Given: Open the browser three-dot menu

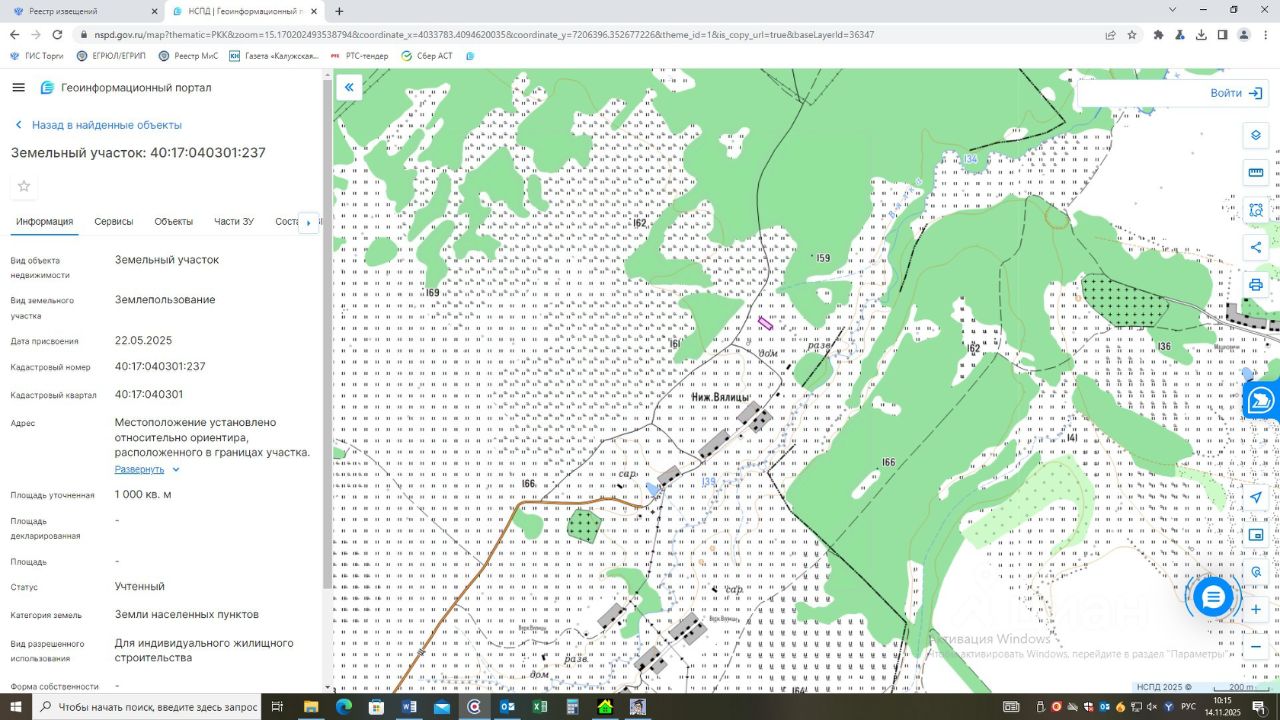Looking at the screenshot, I should [x=1264, y=34].
